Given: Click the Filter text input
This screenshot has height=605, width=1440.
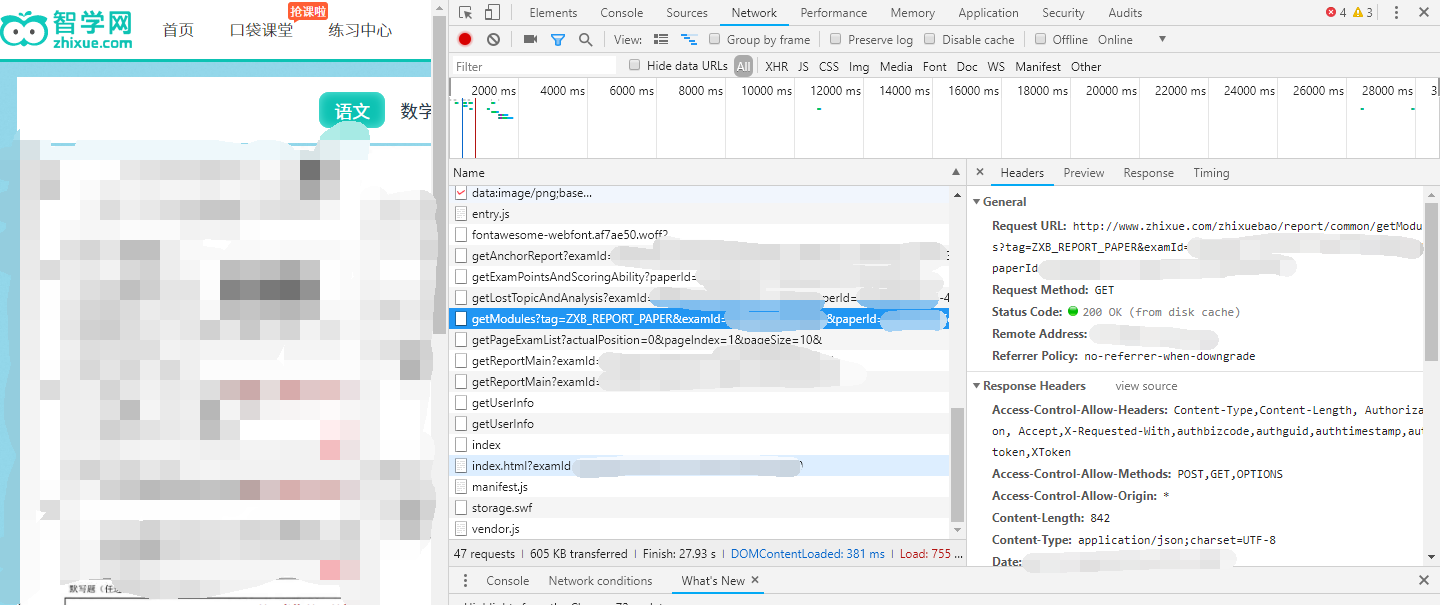Looking at the screenshot, I should pos(535,66).
